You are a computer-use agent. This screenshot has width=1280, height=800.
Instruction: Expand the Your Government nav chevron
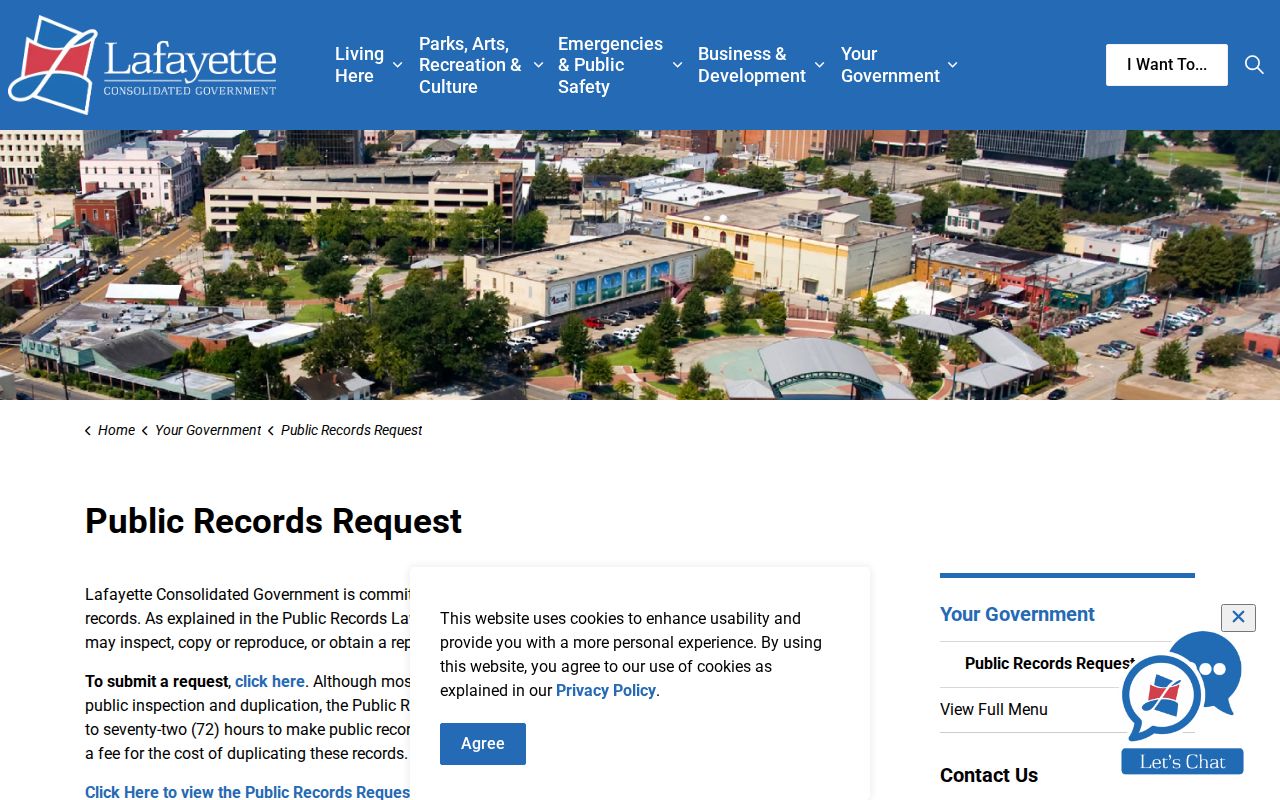952,65
